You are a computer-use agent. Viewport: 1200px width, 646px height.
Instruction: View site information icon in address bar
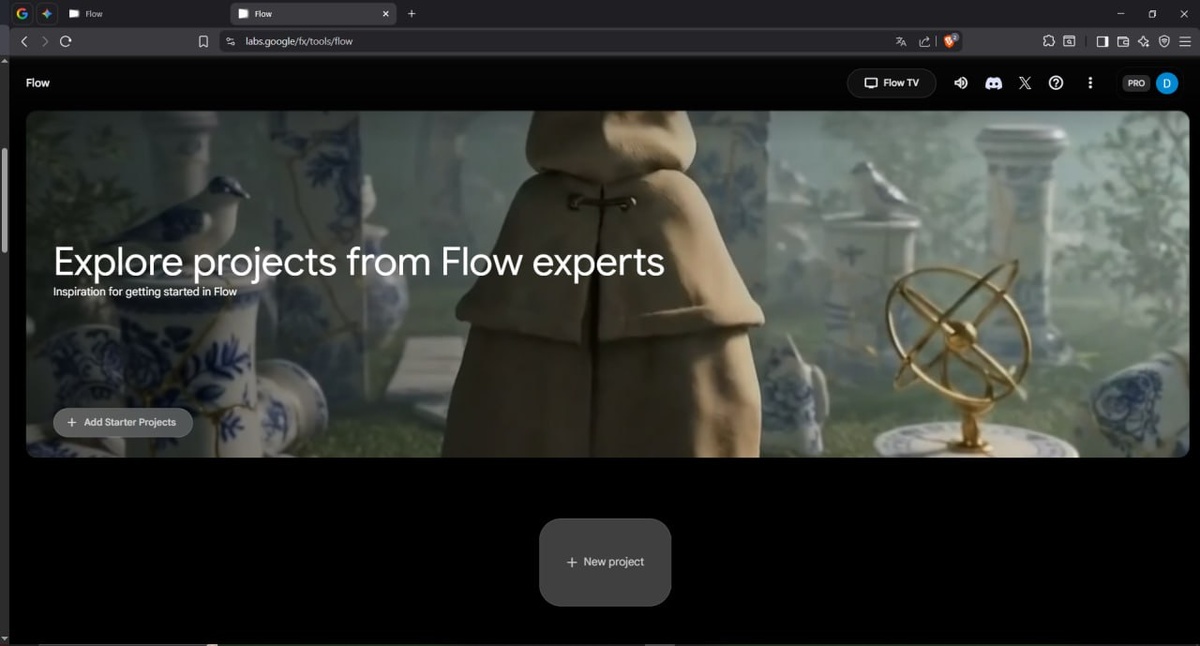(x=231, y=41)
